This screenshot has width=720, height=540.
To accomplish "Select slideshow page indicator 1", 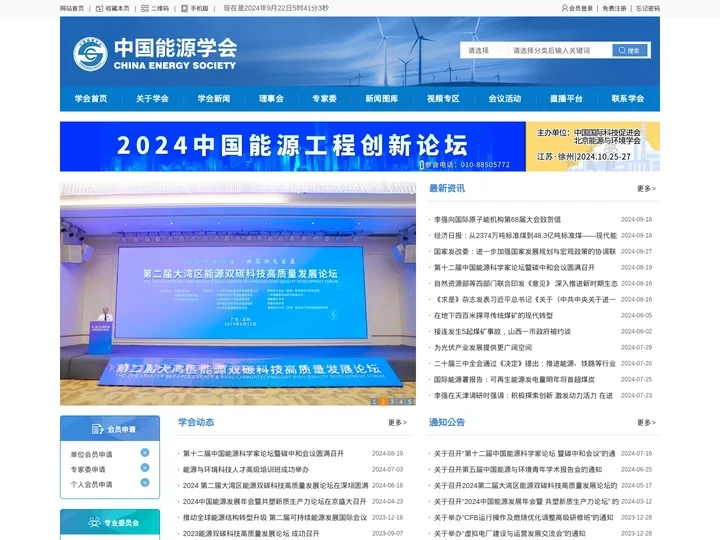I will tap(374, 401).
